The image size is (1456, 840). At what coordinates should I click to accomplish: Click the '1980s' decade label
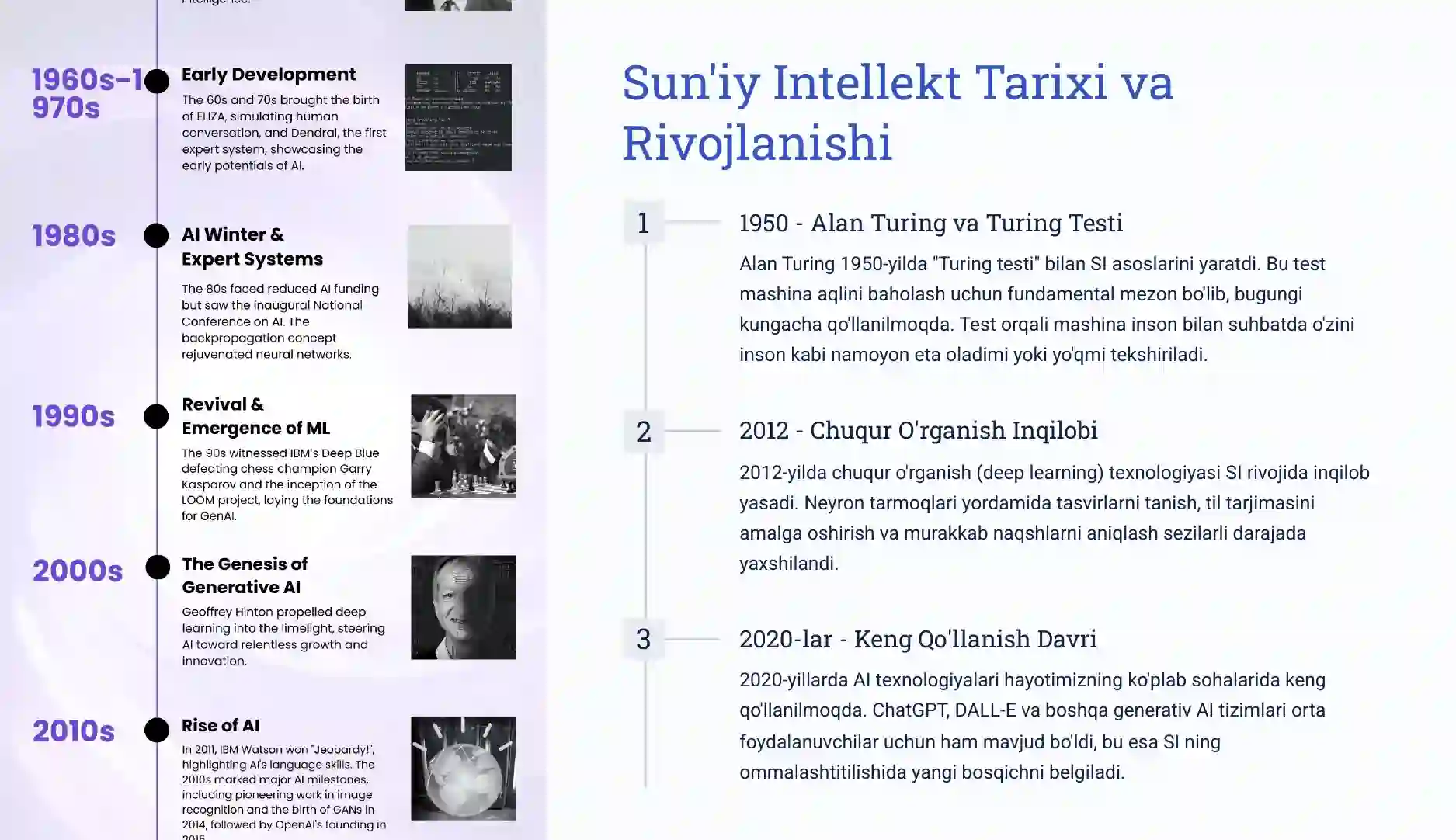74,236
